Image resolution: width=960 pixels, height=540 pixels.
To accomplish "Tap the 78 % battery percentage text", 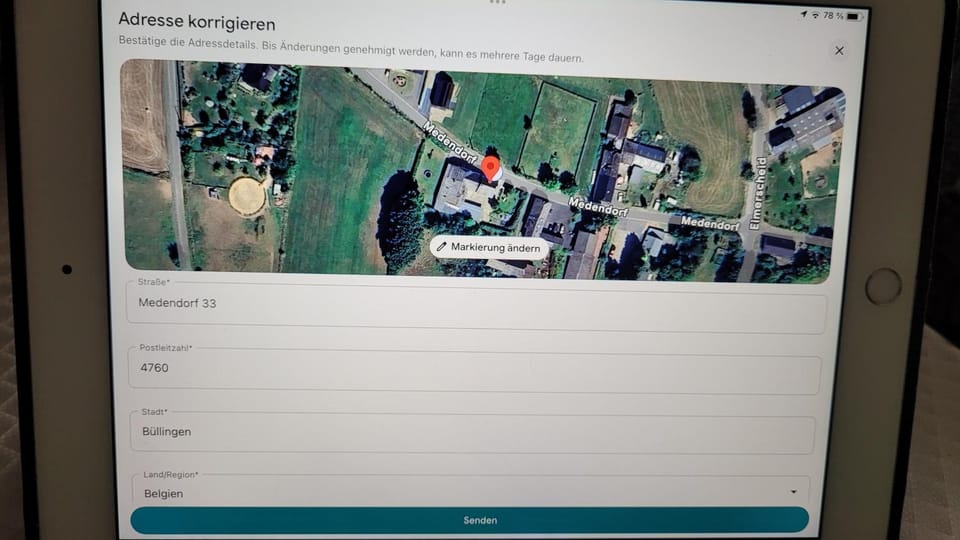I will (x=832, y=16).
